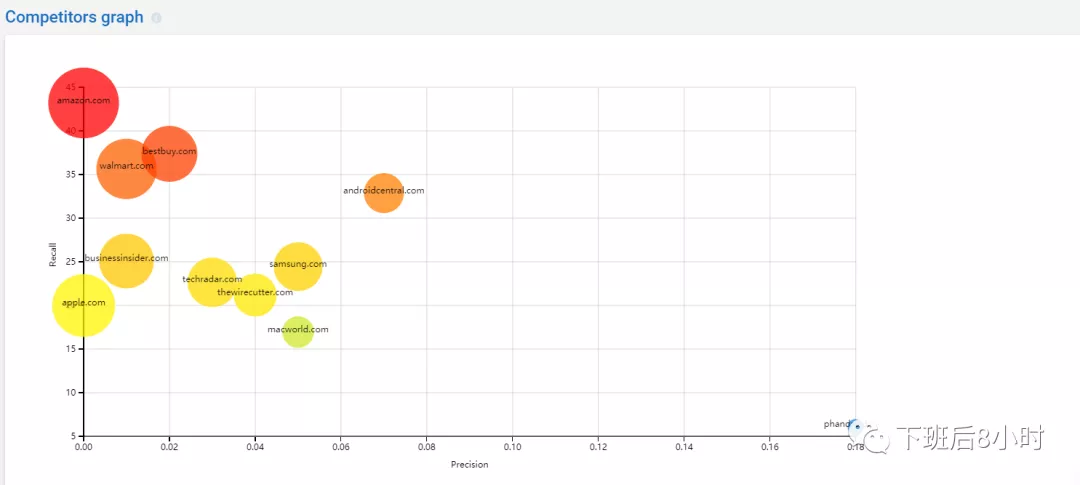The width and height of the screenshot is (1080, 485).
Task: Click the 30 tick on Recall axis
Action: click(x=70, y=218)
